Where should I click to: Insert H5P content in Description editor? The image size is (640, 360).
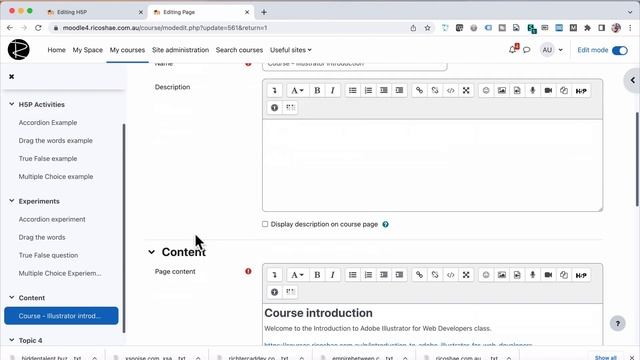581,91
